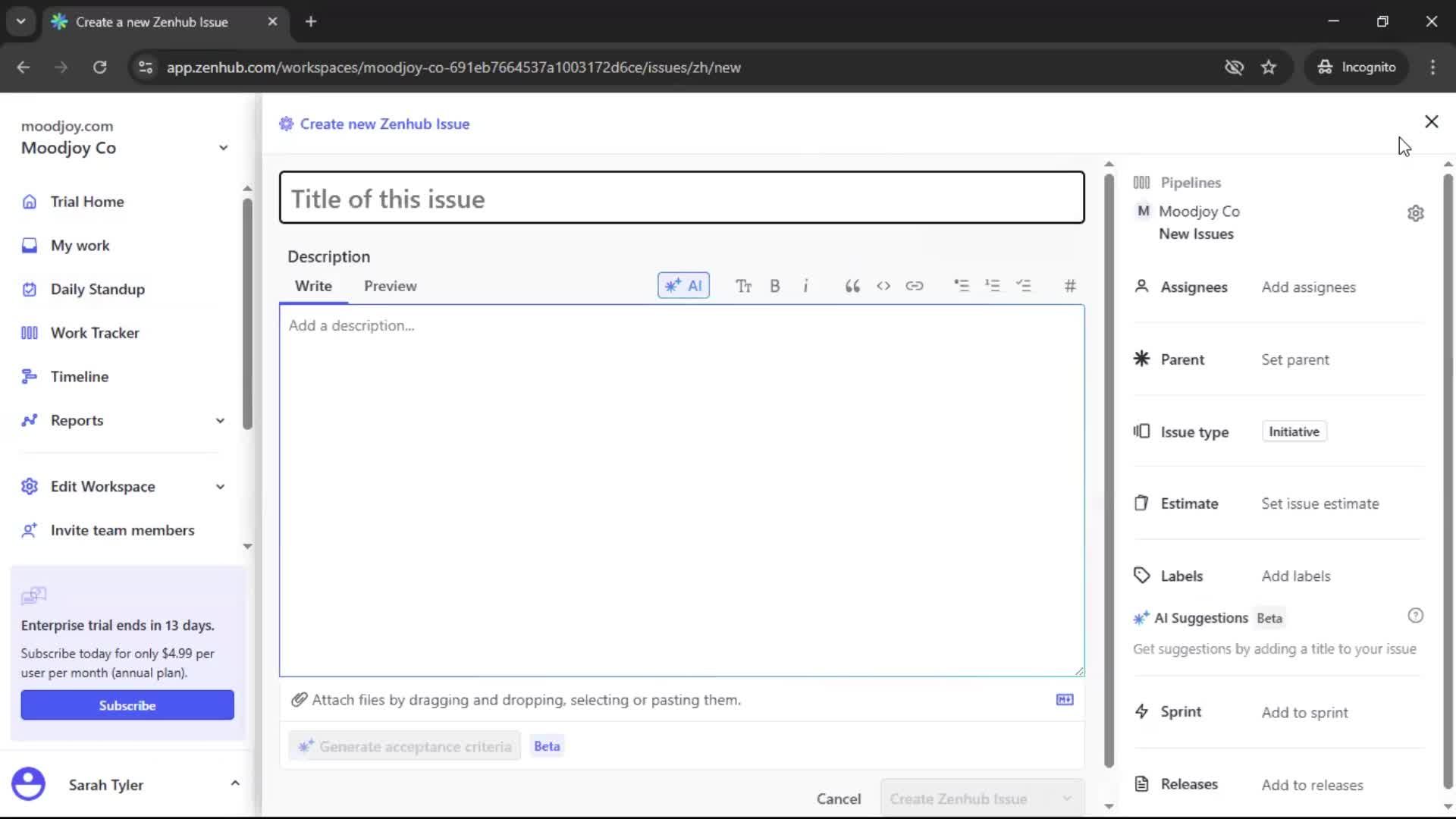This screenshot has width=1456, height=819.
Task: Insert a link in the description
Action: (915, 286)
